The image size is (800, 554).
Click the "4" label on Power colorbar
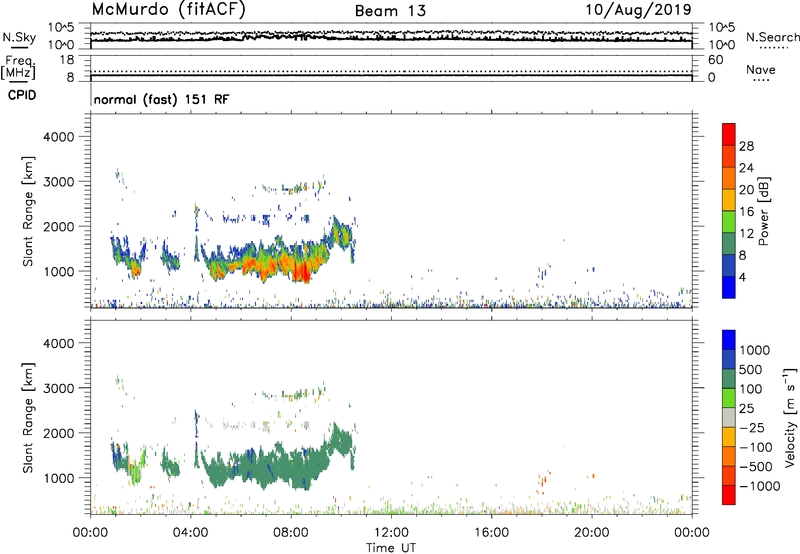[742, 277]
